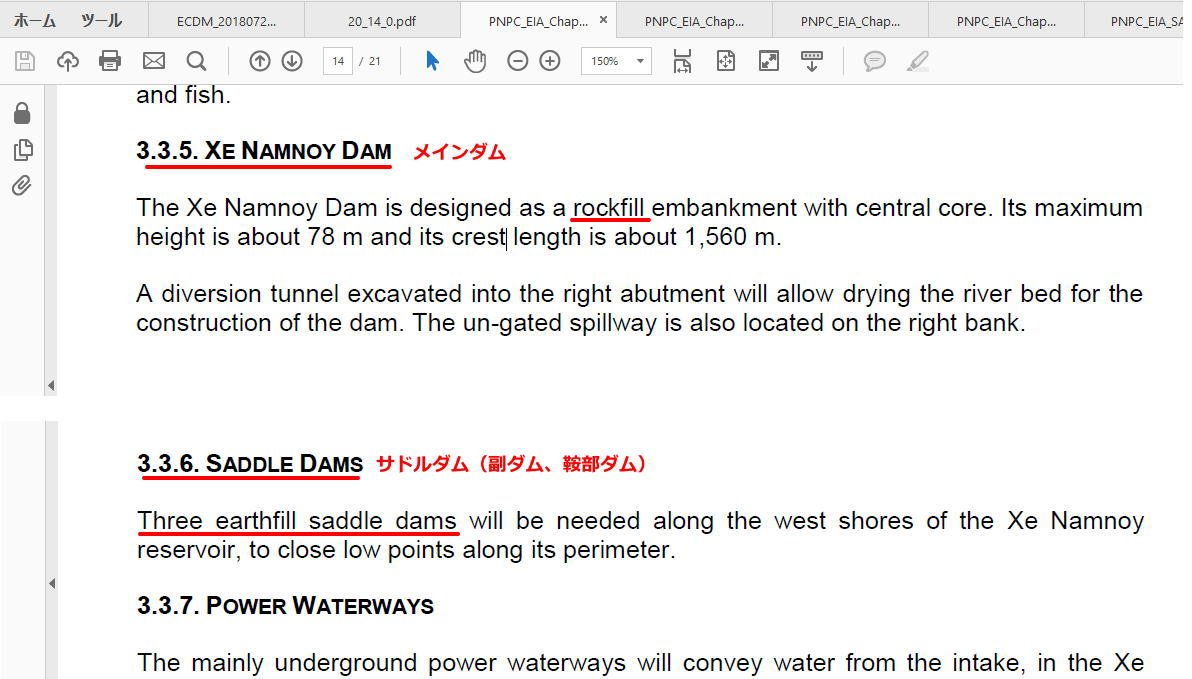Click heading 3.3.7. Power Waterways
The height and width of the screenshot is (679, 1192).
click(x=285, y=606)
